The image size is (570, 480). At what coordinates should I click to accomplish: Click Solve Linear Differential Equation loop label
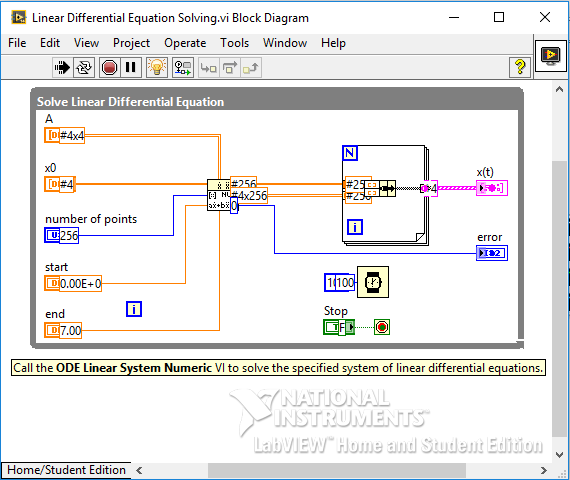point(130,102)
